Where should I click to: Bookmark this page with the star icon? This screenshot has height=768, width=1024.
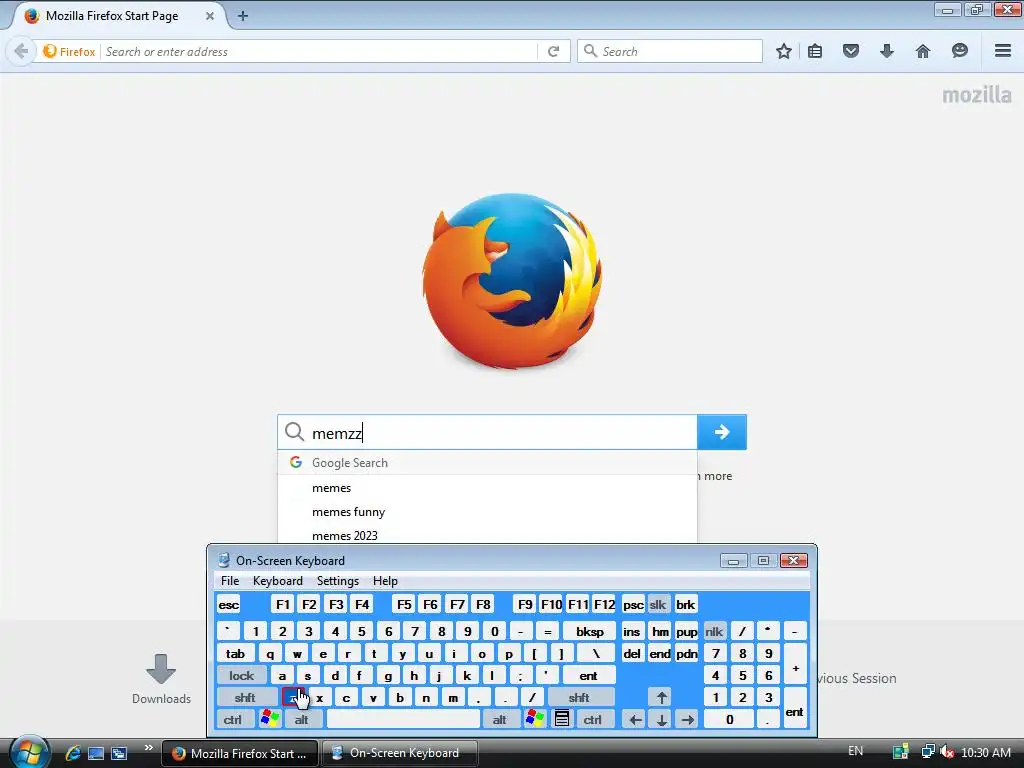pos(784,51)
